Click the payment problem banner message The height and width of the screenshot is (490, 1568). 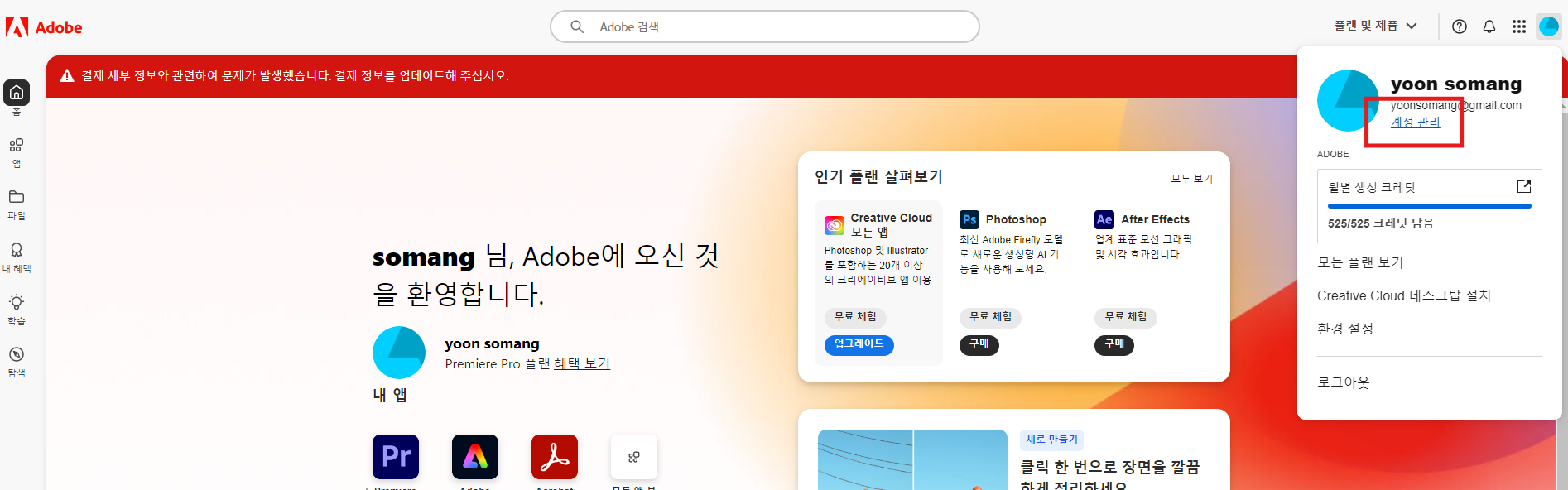pos(295,76)
